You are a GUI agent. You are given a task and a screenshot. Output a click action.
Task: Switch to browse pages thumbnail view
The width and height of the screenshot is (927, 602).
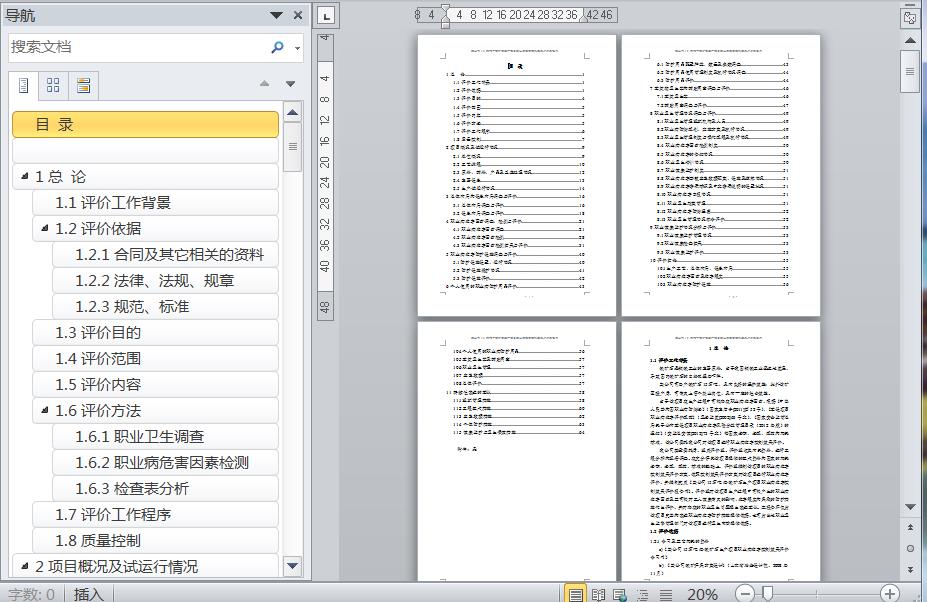click(53, 86)
